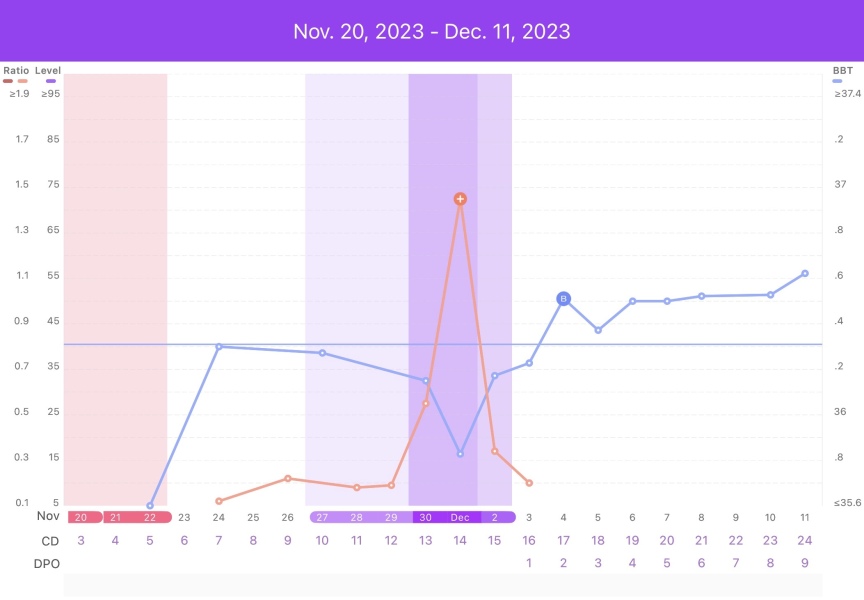Select cycle day 3 label
864x600 pixels.
click(82, 541)
